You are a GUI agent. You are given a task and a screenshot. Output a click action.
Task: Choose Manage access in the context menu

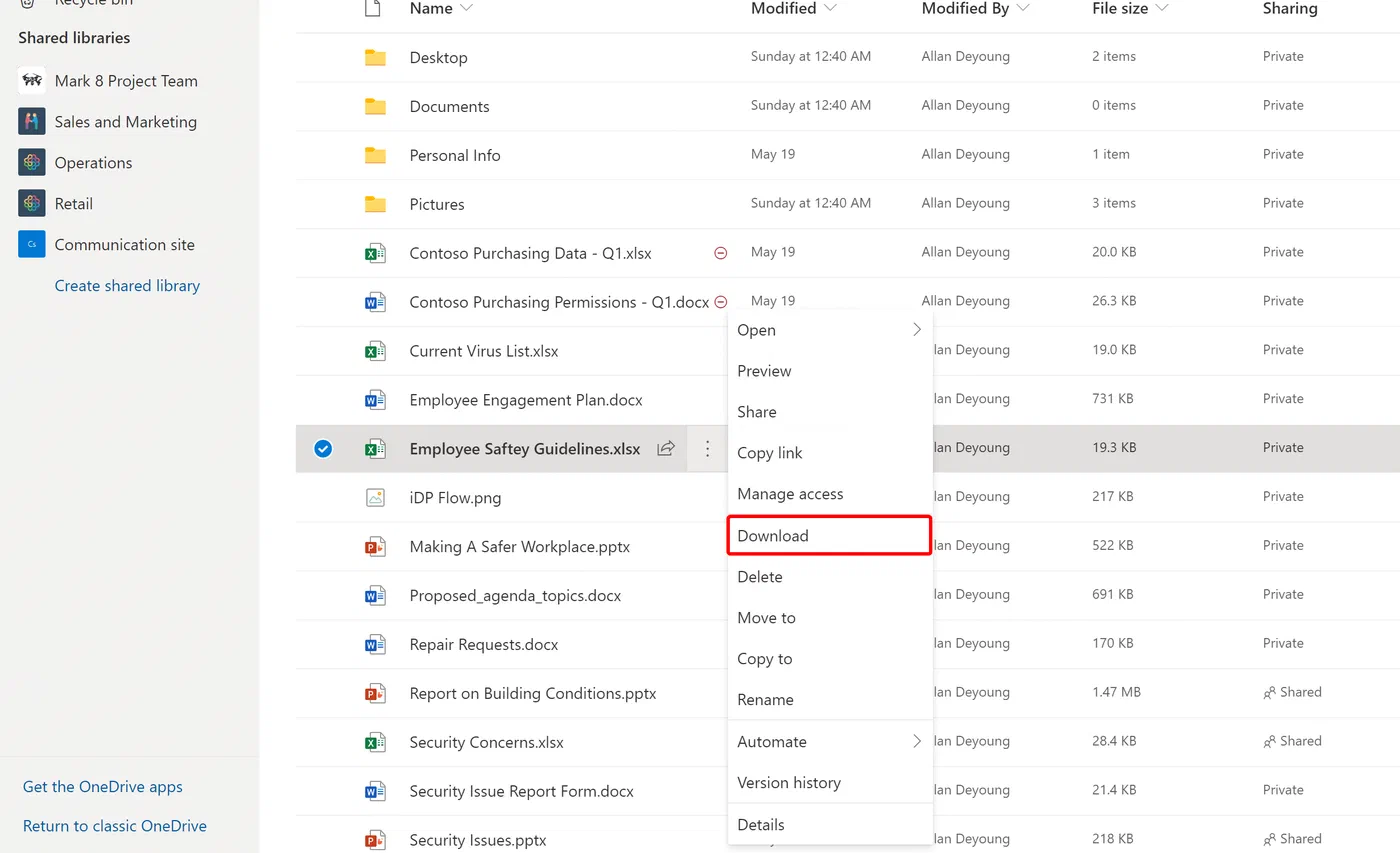point(830,494)
